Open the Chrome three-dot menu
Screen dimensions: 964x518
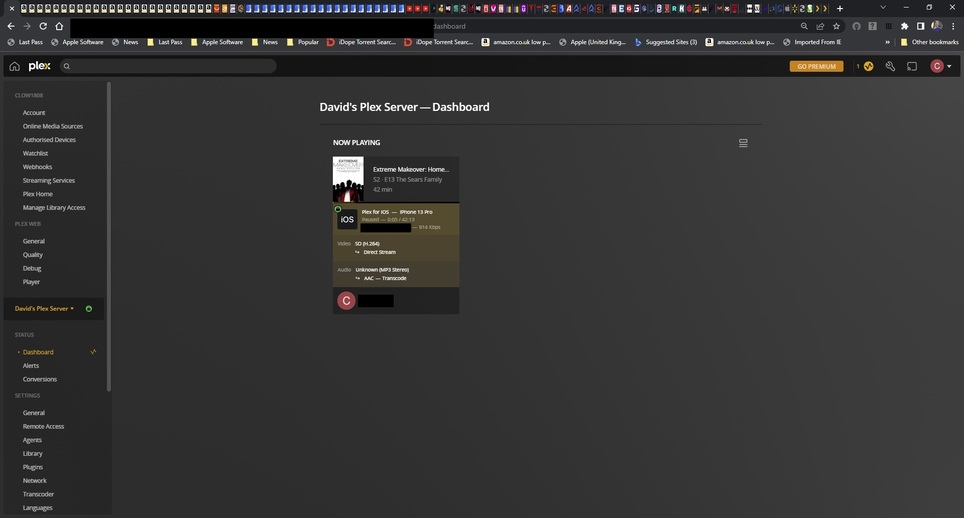tap(953, 26)
